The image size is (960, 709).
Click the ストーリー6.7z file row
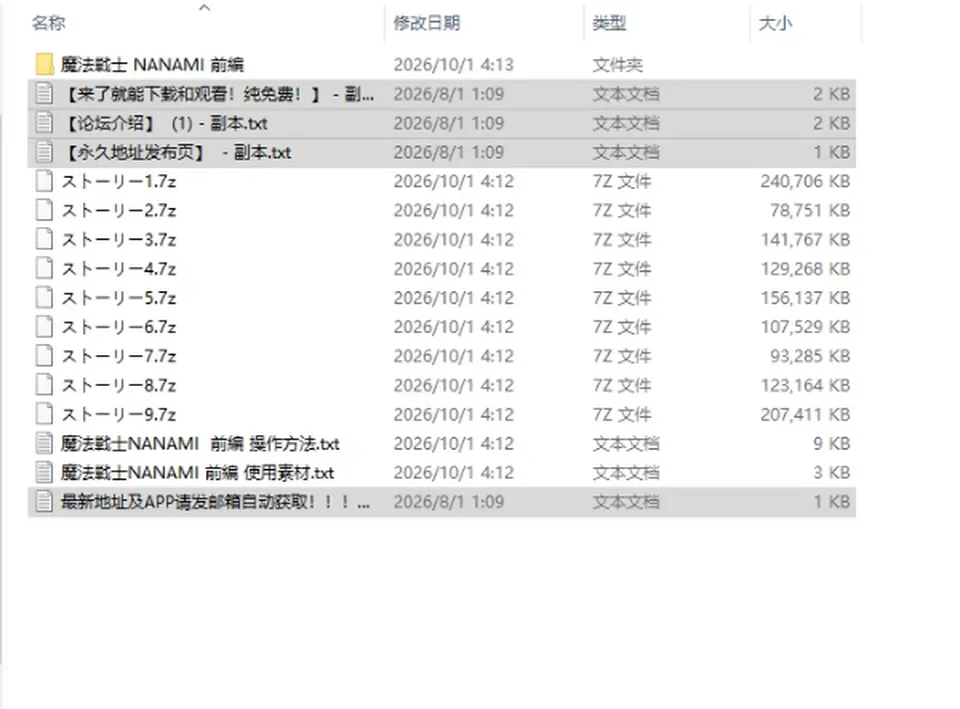coord(442,327)
